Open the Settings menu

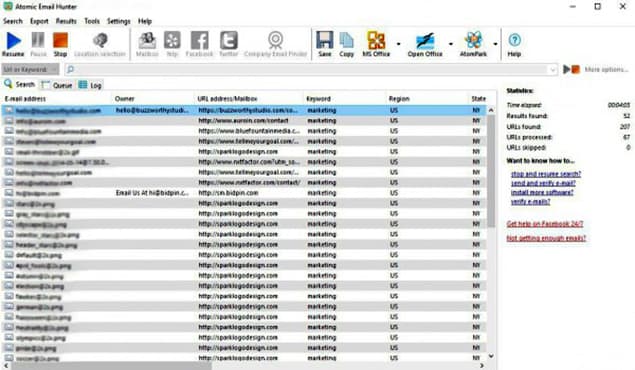coord(119,21)
